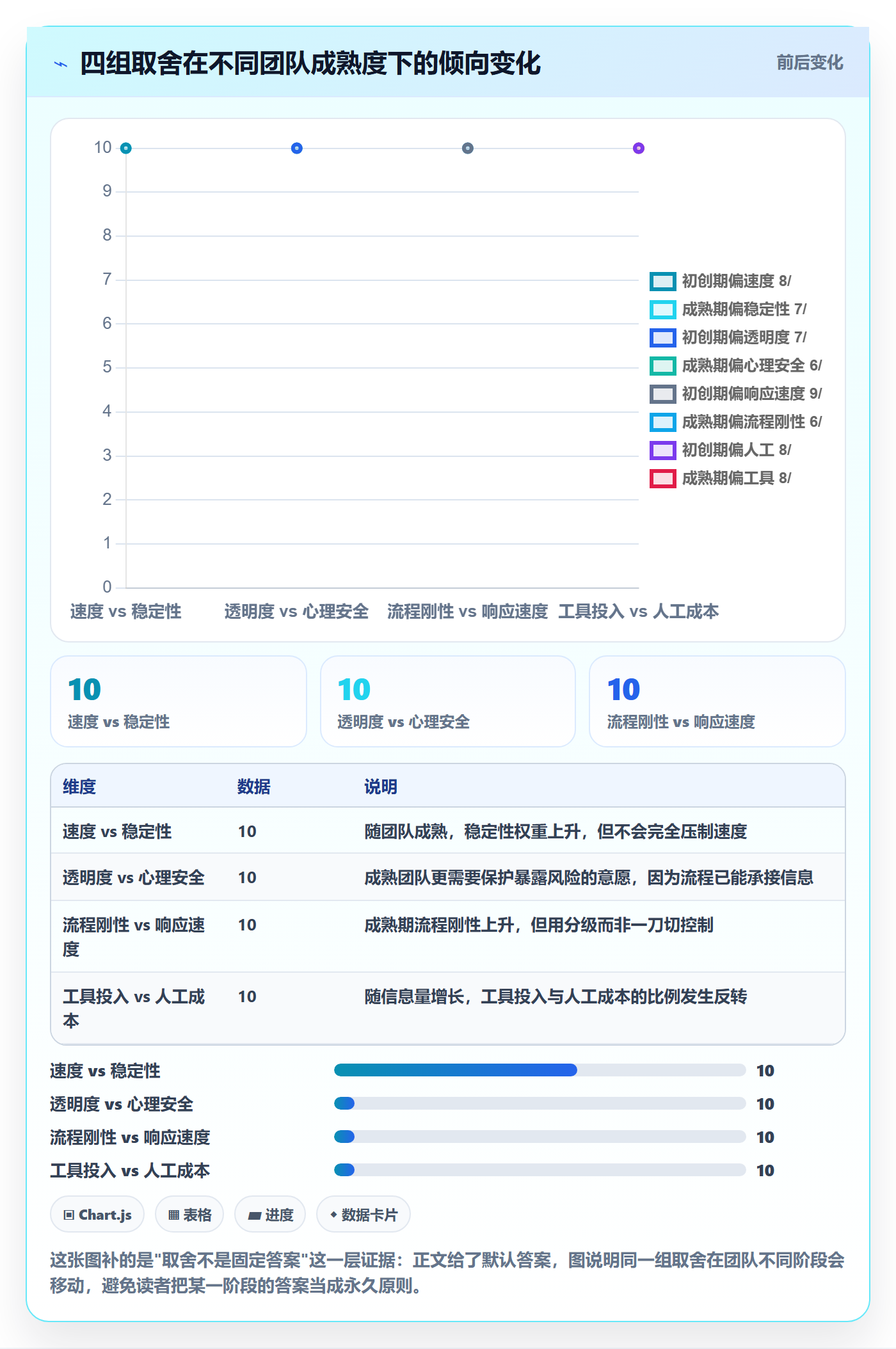Toggle legend item 成熟期偏心理安全 6/
Viewport: 896px width, 1349px height.
[736, 365]
